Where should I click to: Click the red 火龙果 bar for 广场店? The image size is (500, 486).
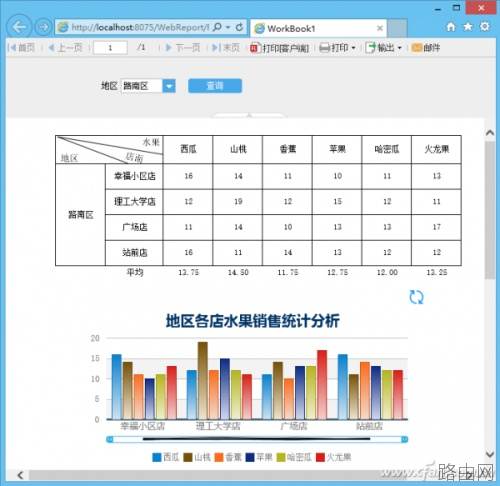tap(322, 385)
